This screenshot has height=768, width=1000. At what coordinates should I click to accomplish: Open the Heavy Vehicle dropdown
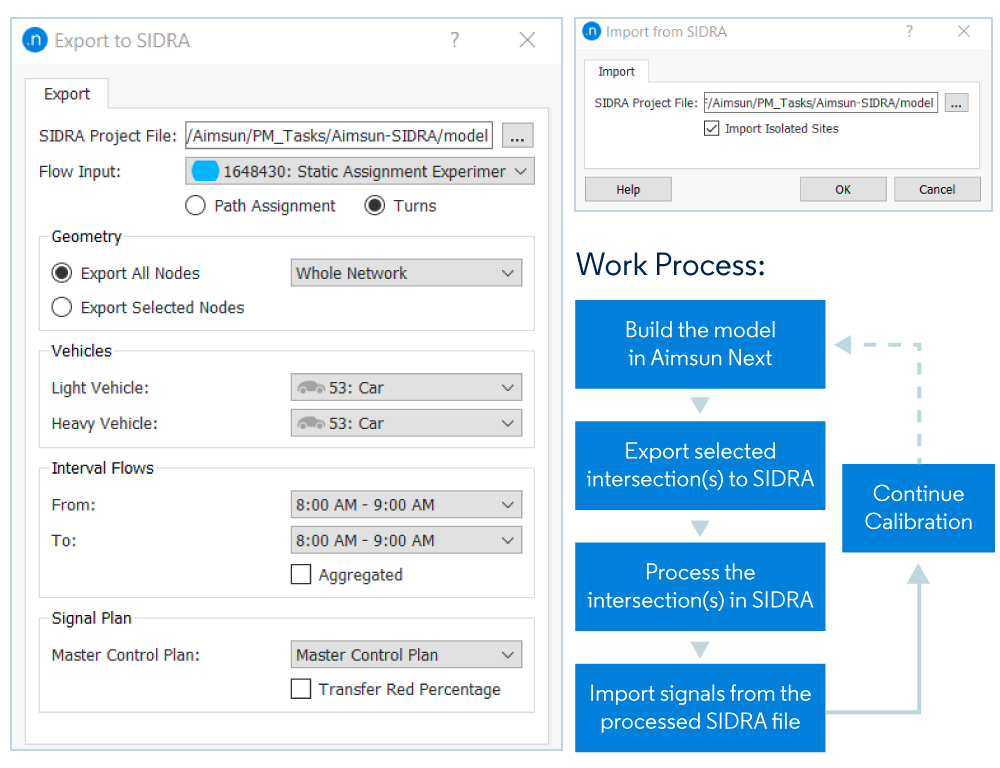(406, 424)
